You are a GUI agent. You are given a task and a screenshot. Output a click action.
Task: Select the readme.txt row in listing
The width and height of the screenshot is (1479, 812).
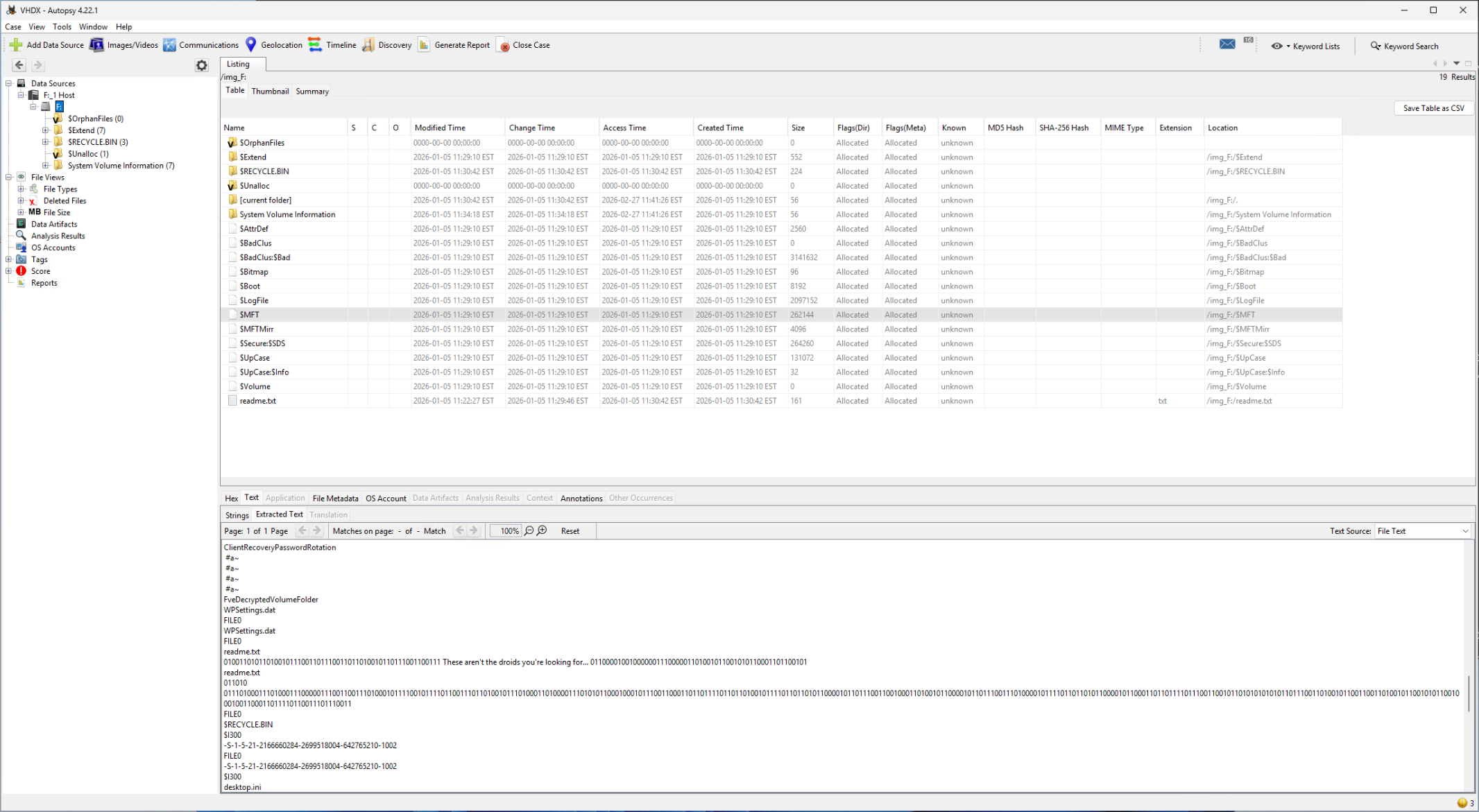click(x=258, y=401)
